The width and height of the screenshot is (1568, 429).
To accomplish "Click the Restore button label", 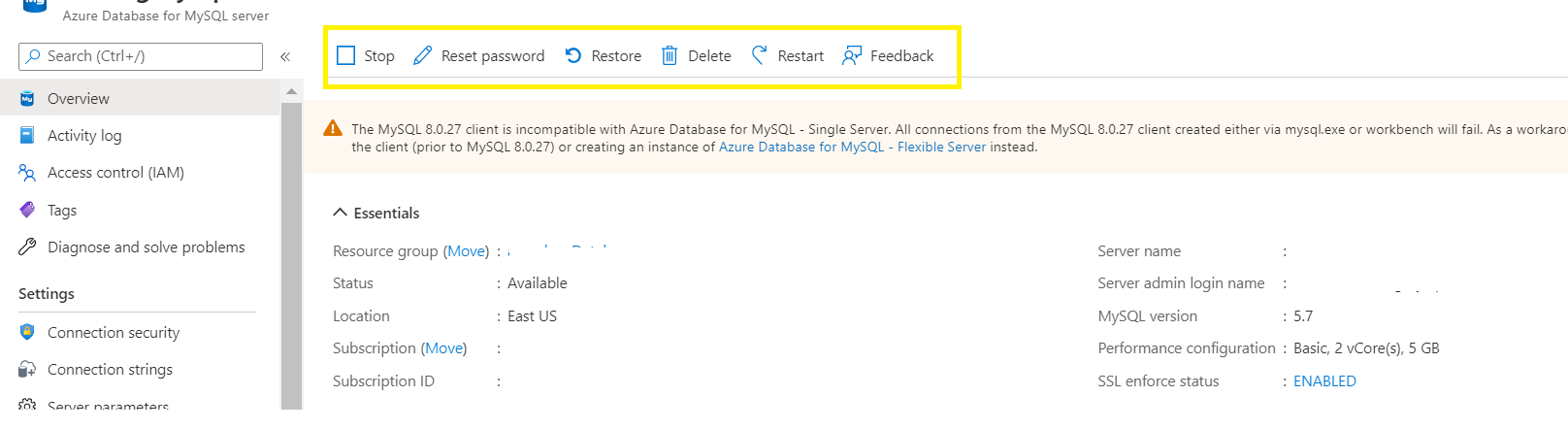I will tap(616, 56).
